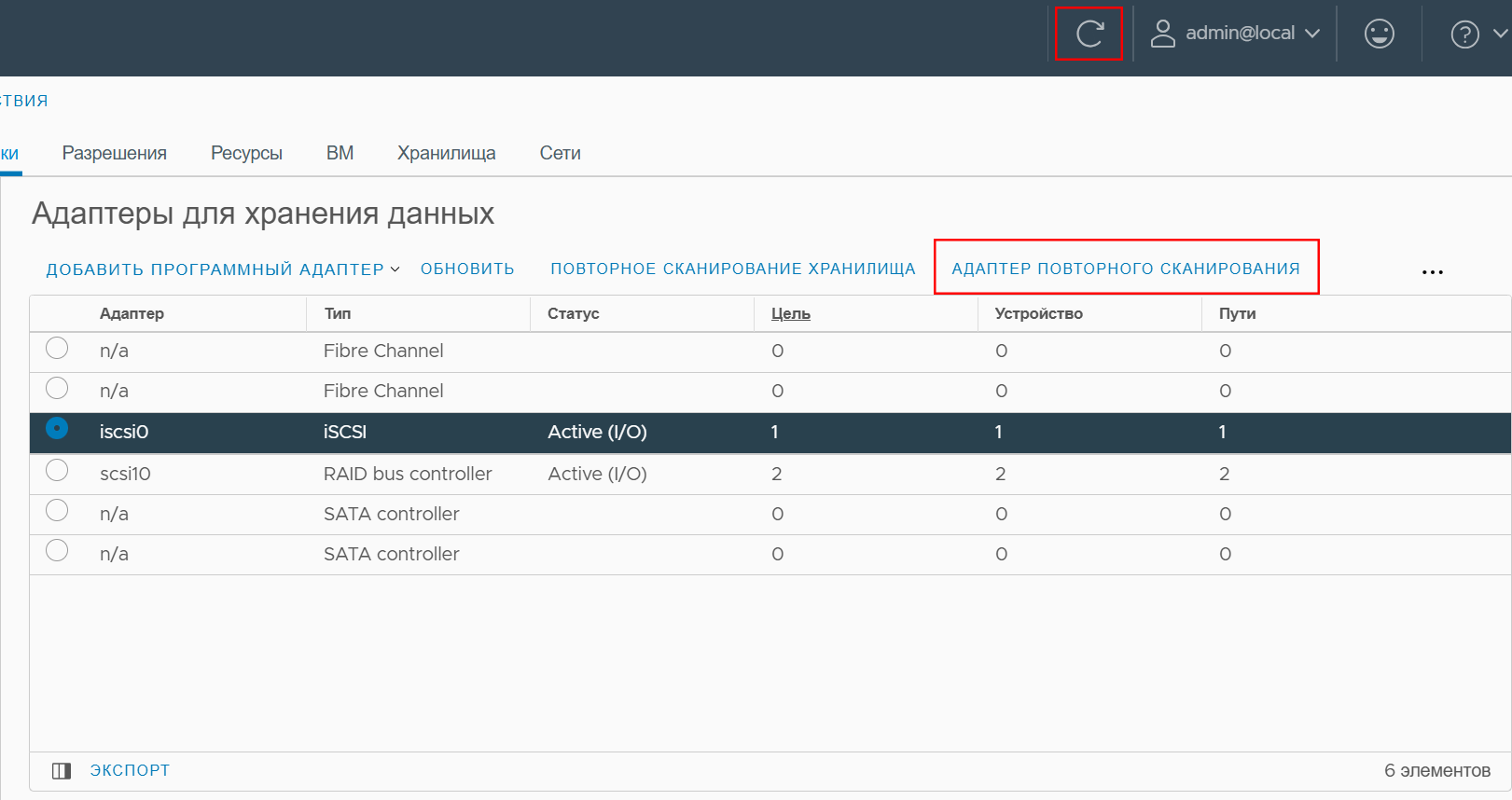Go to the Сети tab
Viewport: 1512px width, 800px height.
(560, 153)
